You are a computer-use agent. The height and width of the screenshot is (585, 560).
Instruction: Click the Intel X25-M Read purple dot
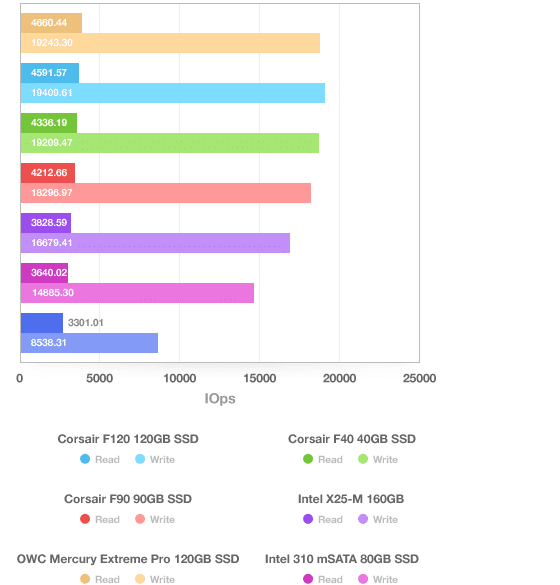click(x=308, y=519)
